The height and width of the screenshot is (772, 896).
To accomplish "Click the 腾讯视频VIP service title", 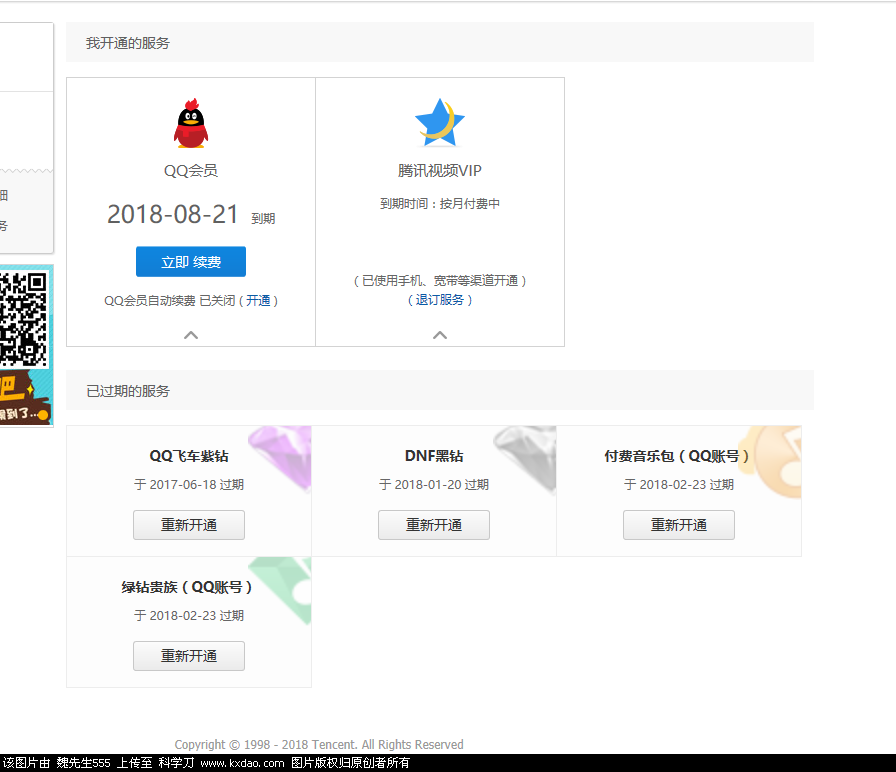I will (440, 171).
